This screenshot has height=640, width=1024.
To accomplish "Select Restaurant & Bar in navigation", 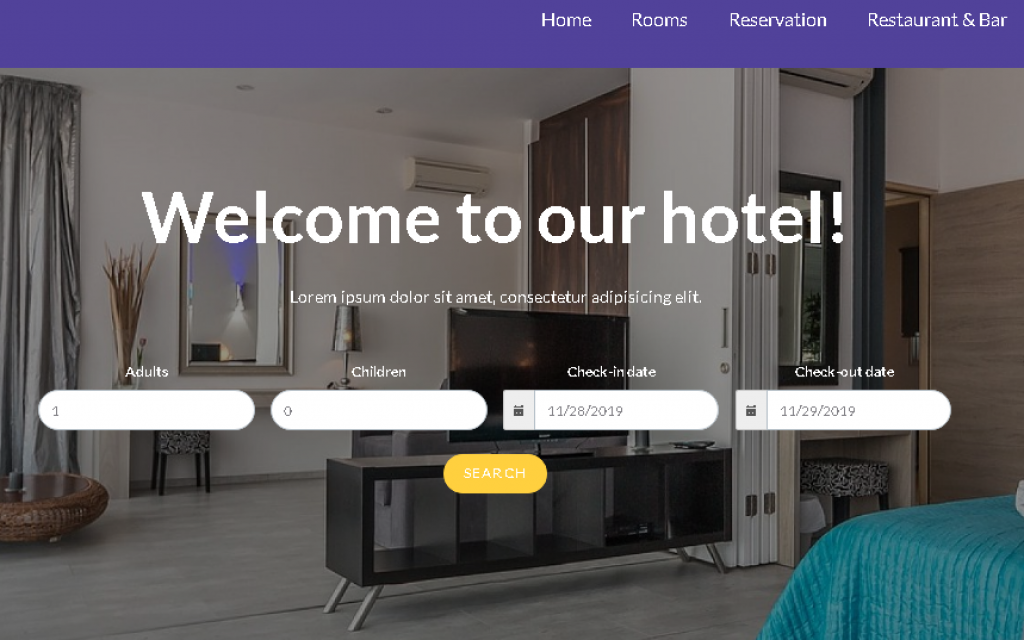I will coord(937,20).
